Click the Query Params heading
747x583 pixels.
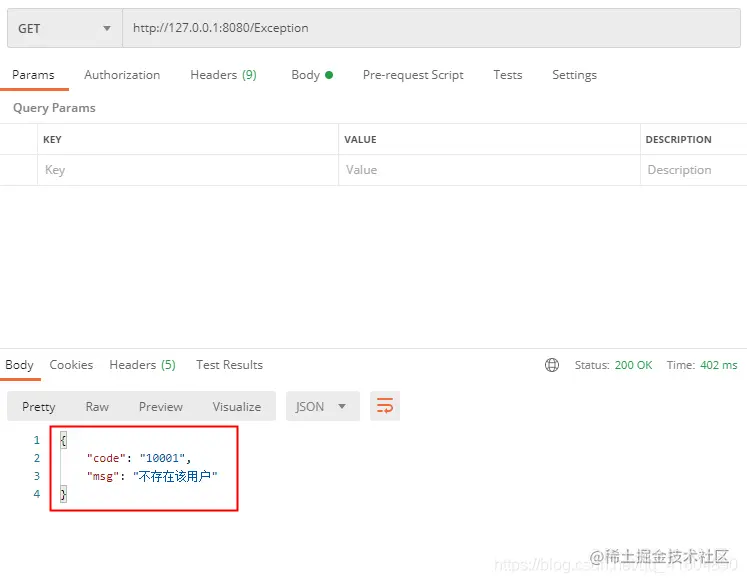54,108
